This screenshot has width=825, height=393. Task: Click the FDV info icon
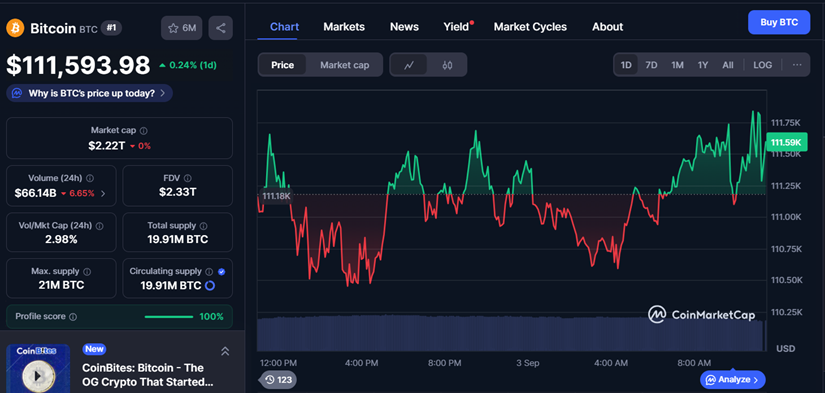click(188, 178)
